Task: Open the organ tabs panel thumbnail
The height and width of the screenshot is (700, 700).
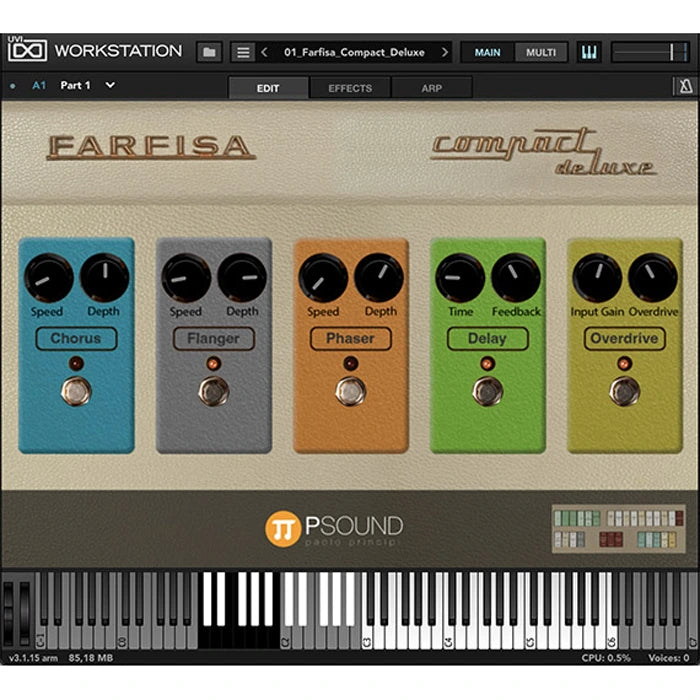Action: pyautogui.click(x=619, y=529)
